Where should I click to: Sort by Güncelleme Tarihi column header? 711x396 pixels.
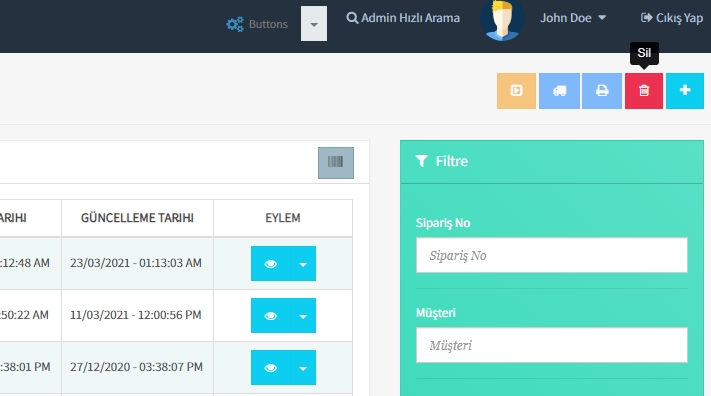137,218
